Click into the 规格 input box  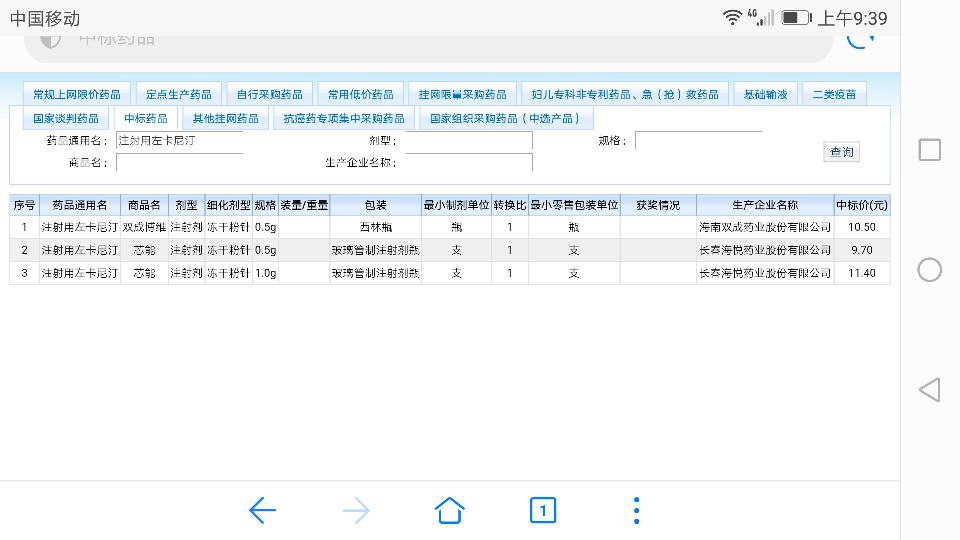(697, 141)
